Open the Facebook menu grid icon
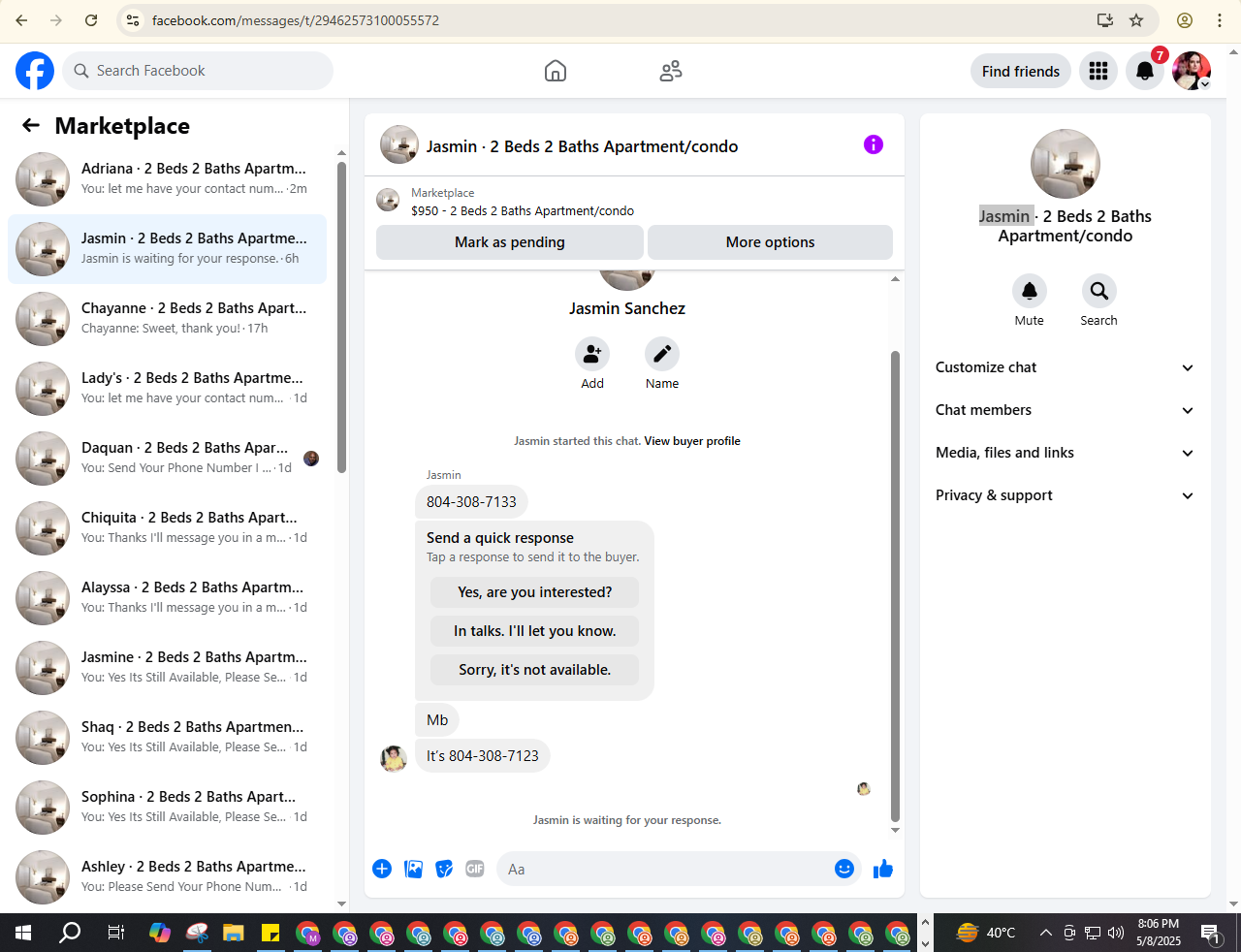 pyautogui.click(x=1098, y=71)
